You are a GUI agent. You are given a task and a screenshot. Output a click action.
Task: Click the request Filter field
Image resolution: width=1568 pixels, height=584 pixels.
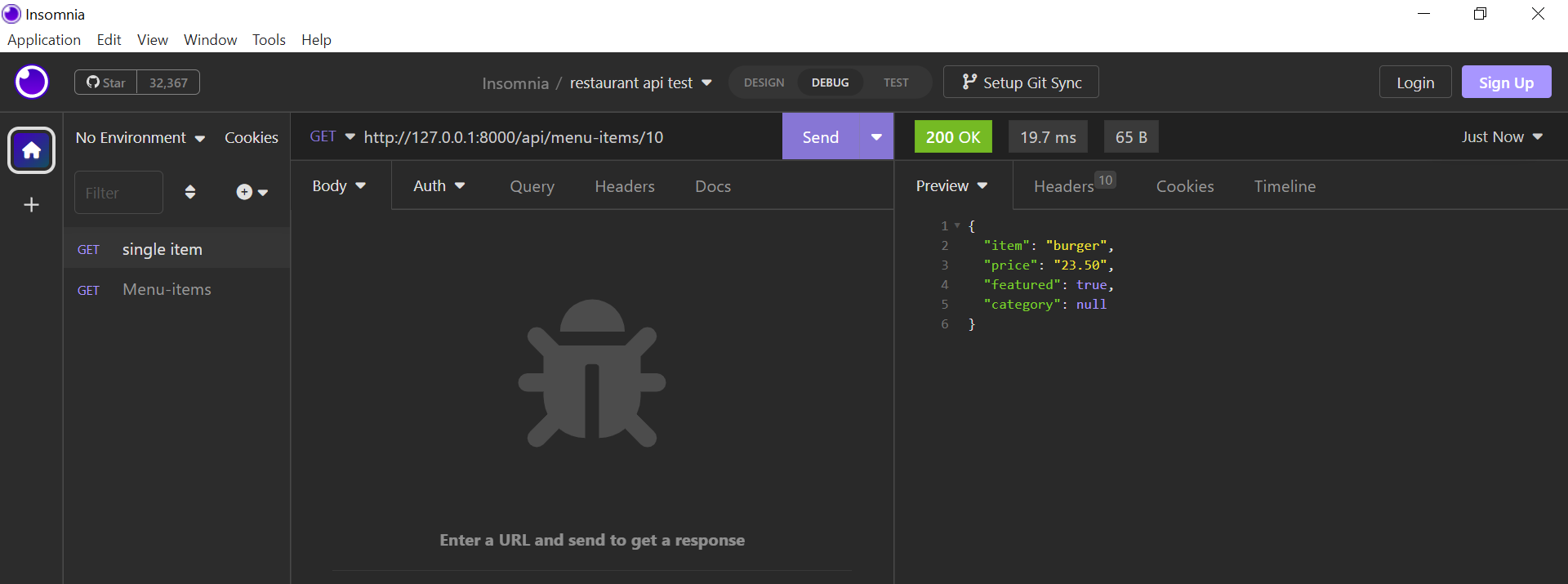click(118, 193)
